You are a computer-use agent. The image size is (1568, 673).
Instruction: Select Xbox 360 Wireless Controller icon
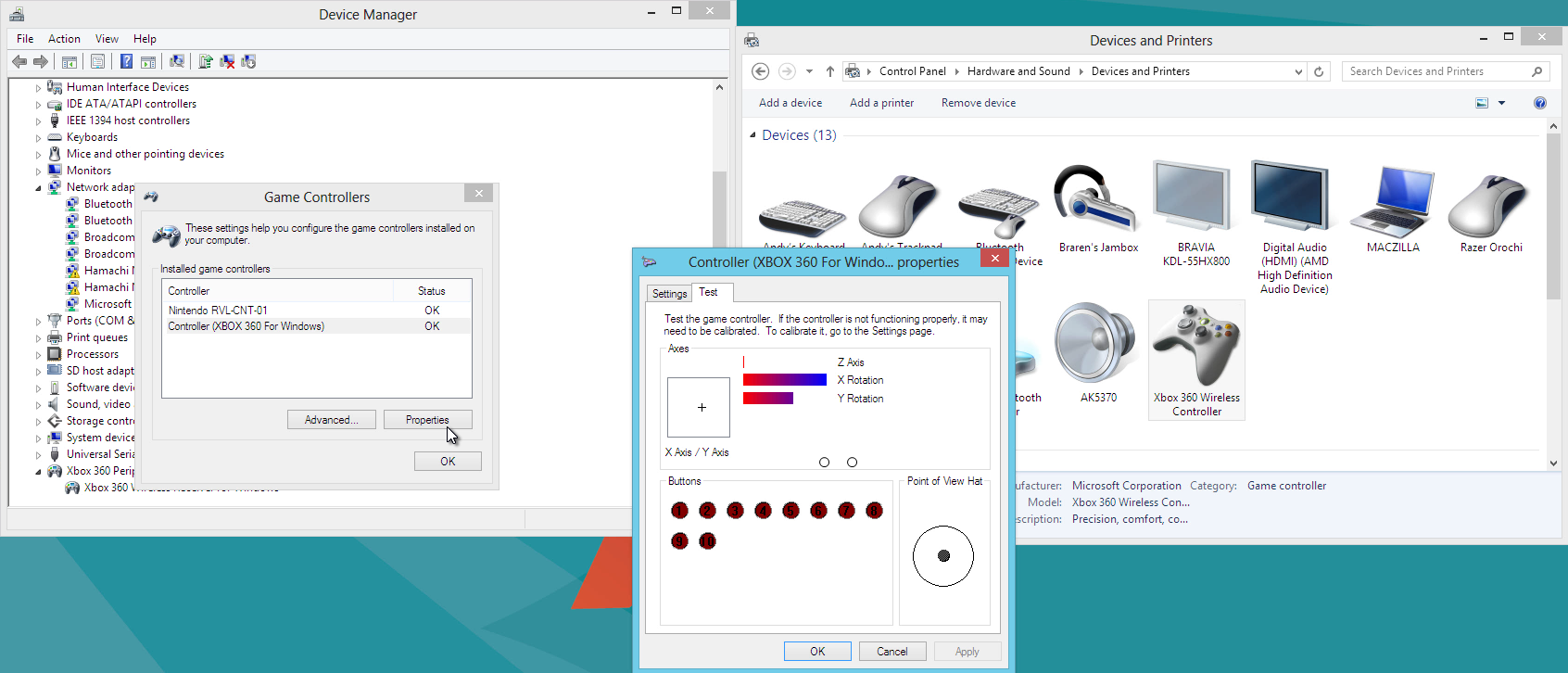point(1196,360)
